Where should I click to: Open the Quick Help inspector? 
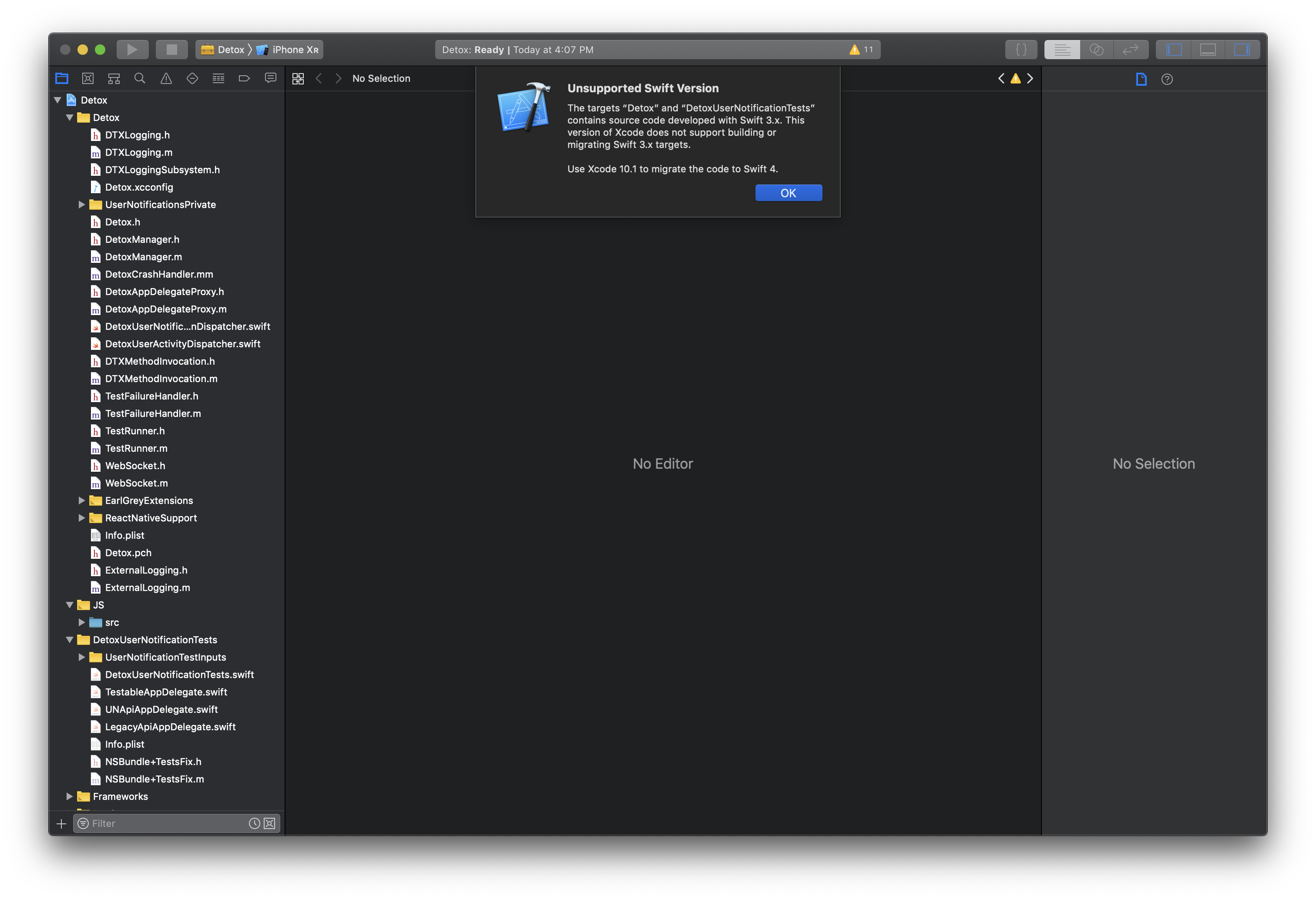pos(1166,79)
